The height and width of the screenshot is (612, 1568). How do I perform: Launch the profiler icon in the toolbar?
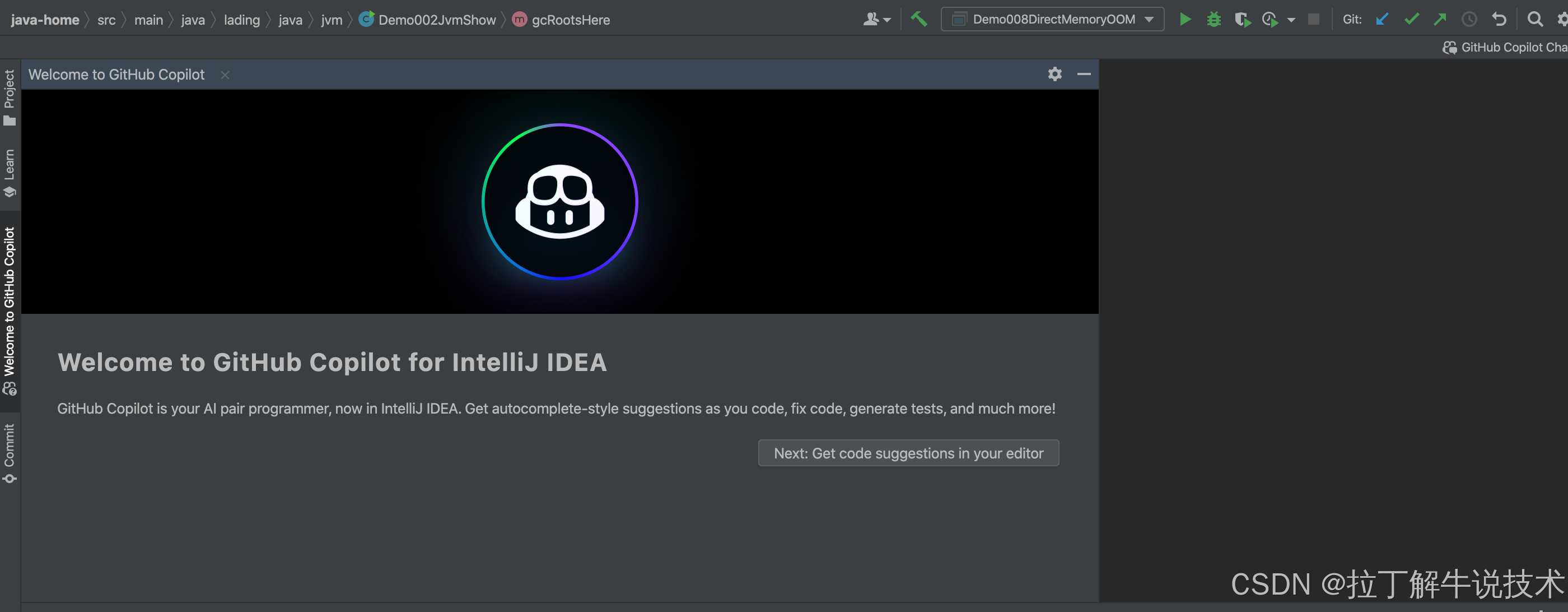pos(1270,19)
